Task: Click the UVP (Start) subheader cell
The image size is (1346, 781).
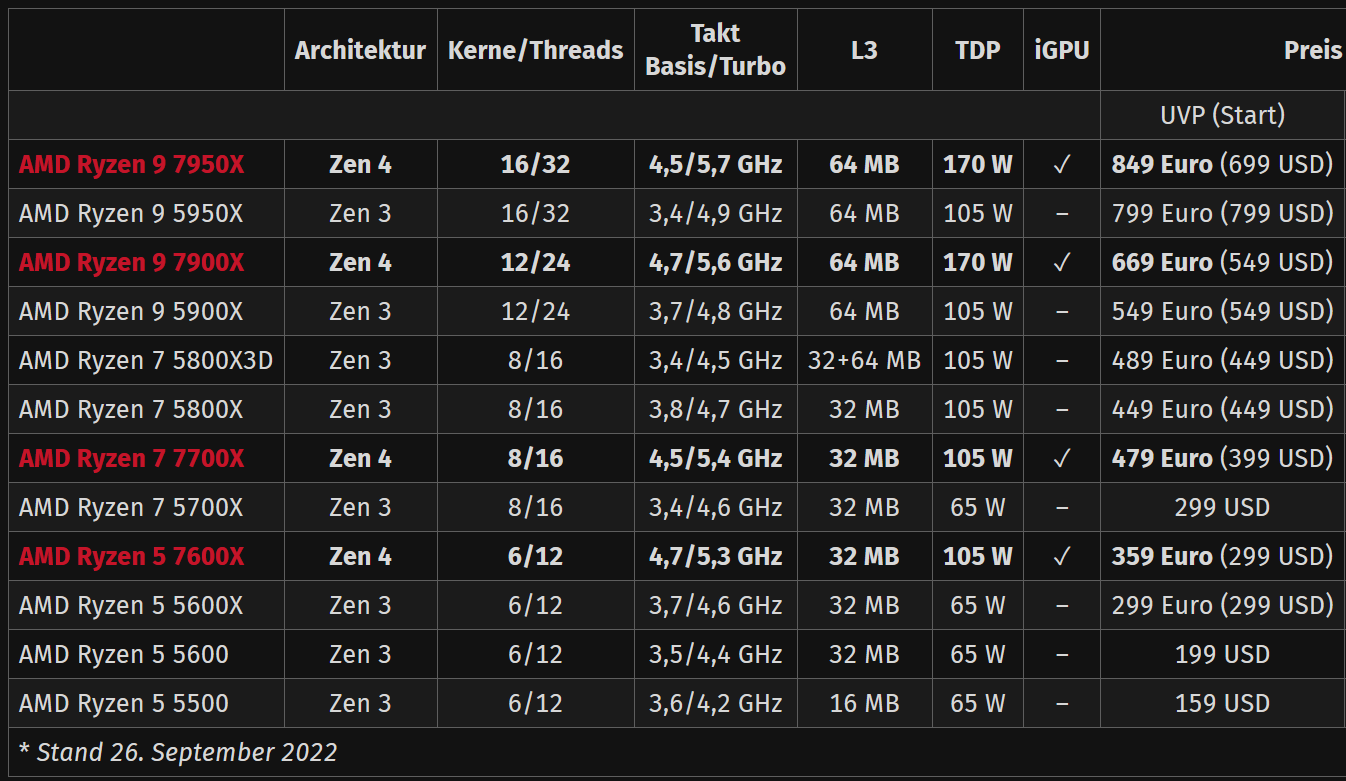Action: [1222, 115]
